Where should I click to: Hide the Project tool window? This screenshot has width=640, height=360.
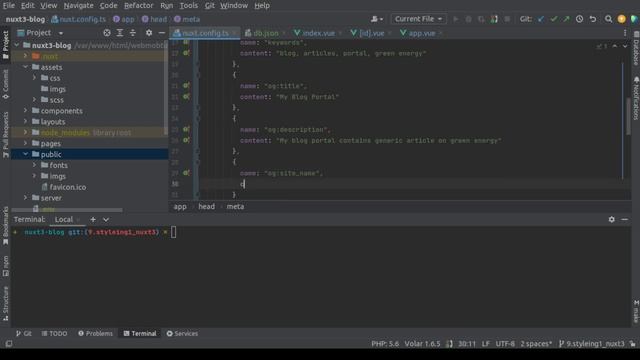coord(162,33)
